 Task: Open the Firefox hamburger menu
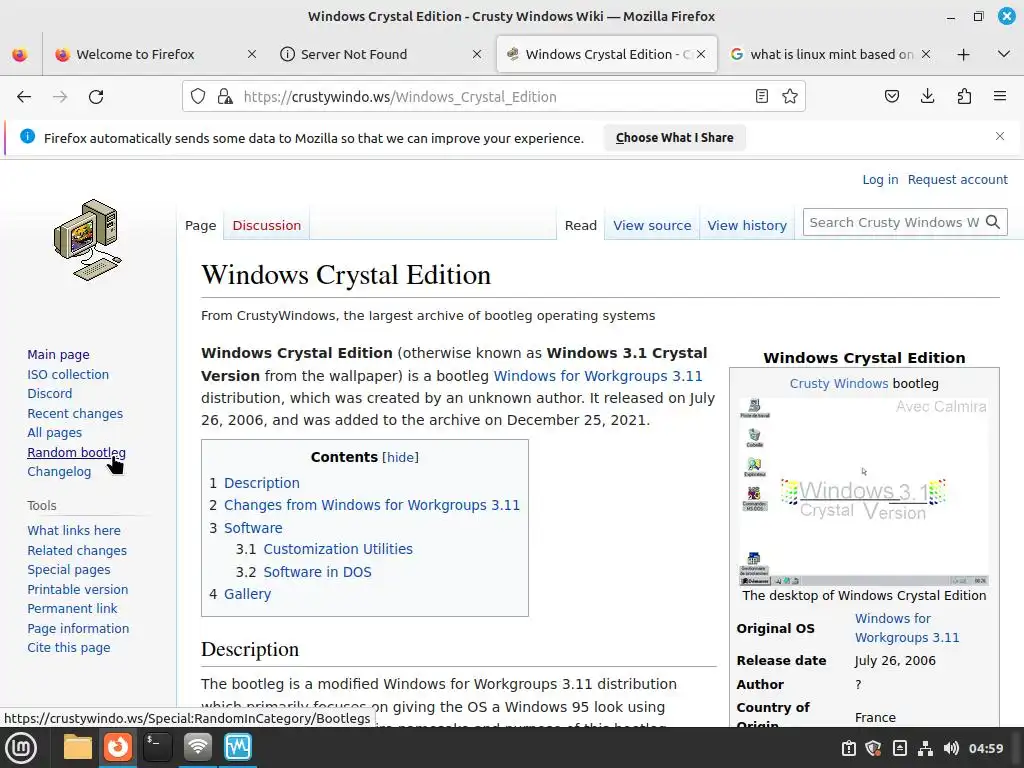1000,97
